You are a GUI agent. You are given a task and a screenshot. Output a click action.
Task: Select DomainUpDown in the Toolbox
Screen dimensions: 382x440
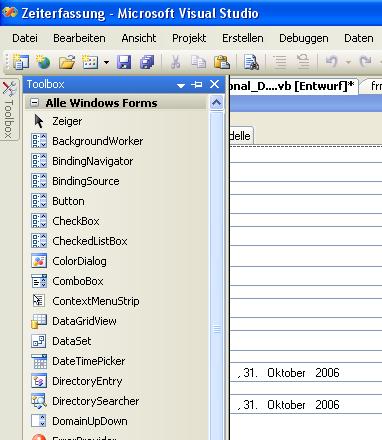point(116,421)
